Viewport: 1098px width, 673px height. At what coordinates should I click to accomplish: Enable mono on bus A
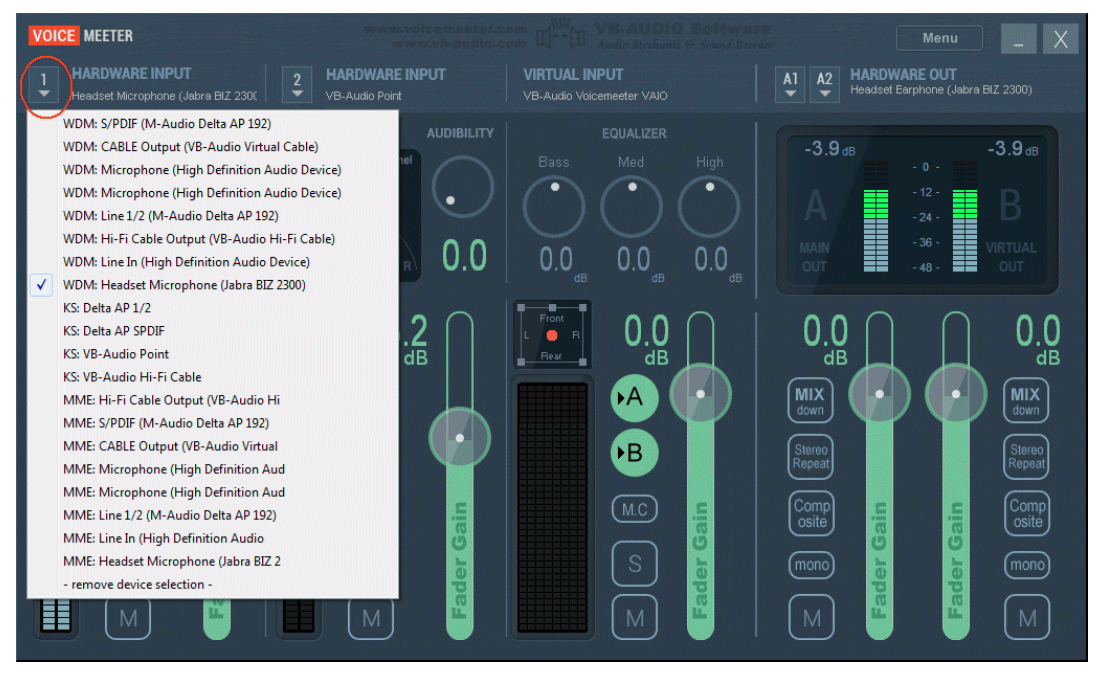coord(812,565)
